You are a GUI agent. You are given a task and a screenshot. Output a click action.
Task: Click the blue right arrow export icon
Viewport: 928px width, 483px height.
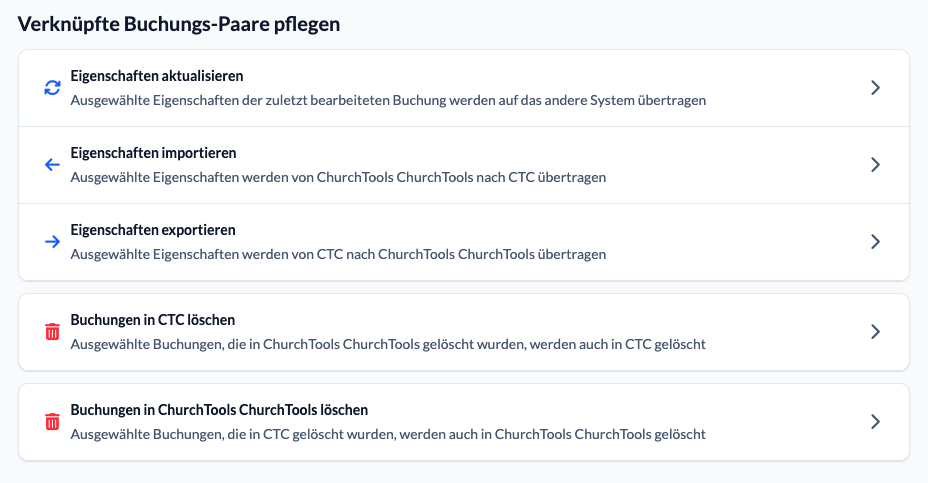tap(52, 242)
